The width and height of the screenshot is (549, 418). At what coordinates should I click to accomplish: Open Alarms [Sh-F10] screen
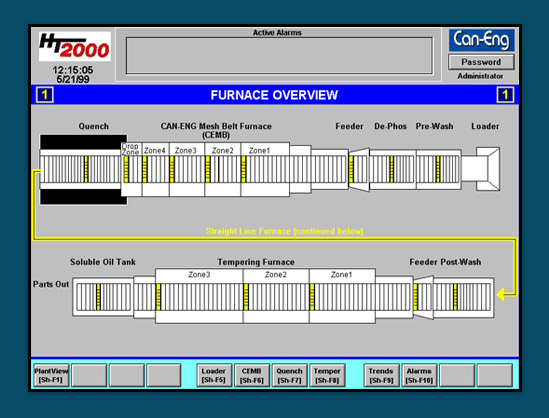(419, 375)
